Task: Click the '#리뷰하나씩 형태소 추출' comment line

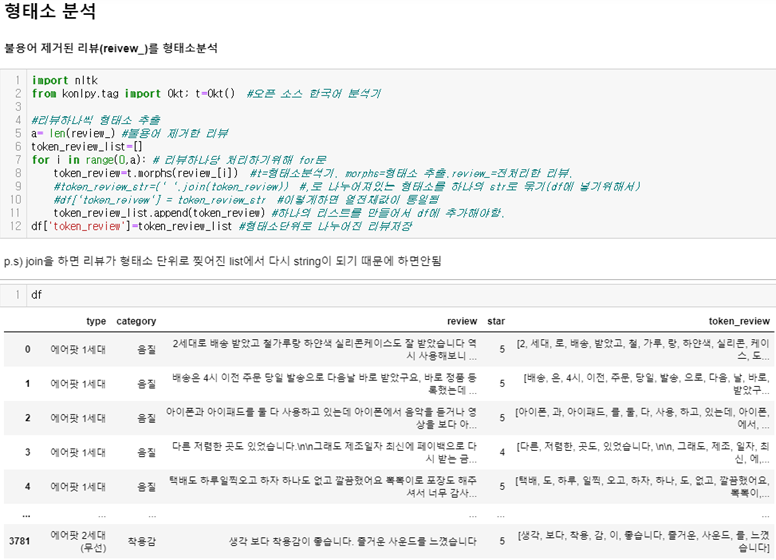Action: point(96,120)
